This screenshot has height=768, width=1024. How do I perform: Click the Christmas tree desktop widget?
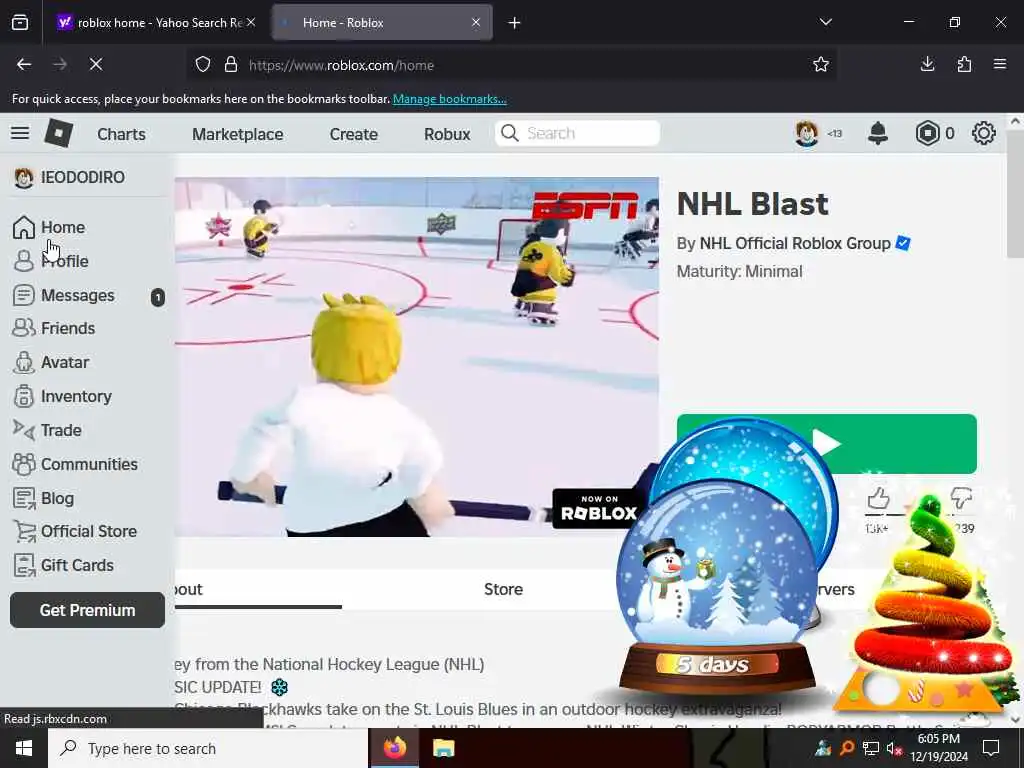926,604
